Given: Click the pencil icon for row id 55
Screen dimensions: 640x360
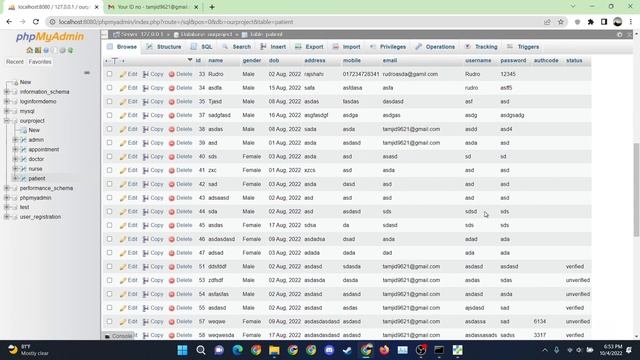Looking at the screenshot, I should coord(123,308).
